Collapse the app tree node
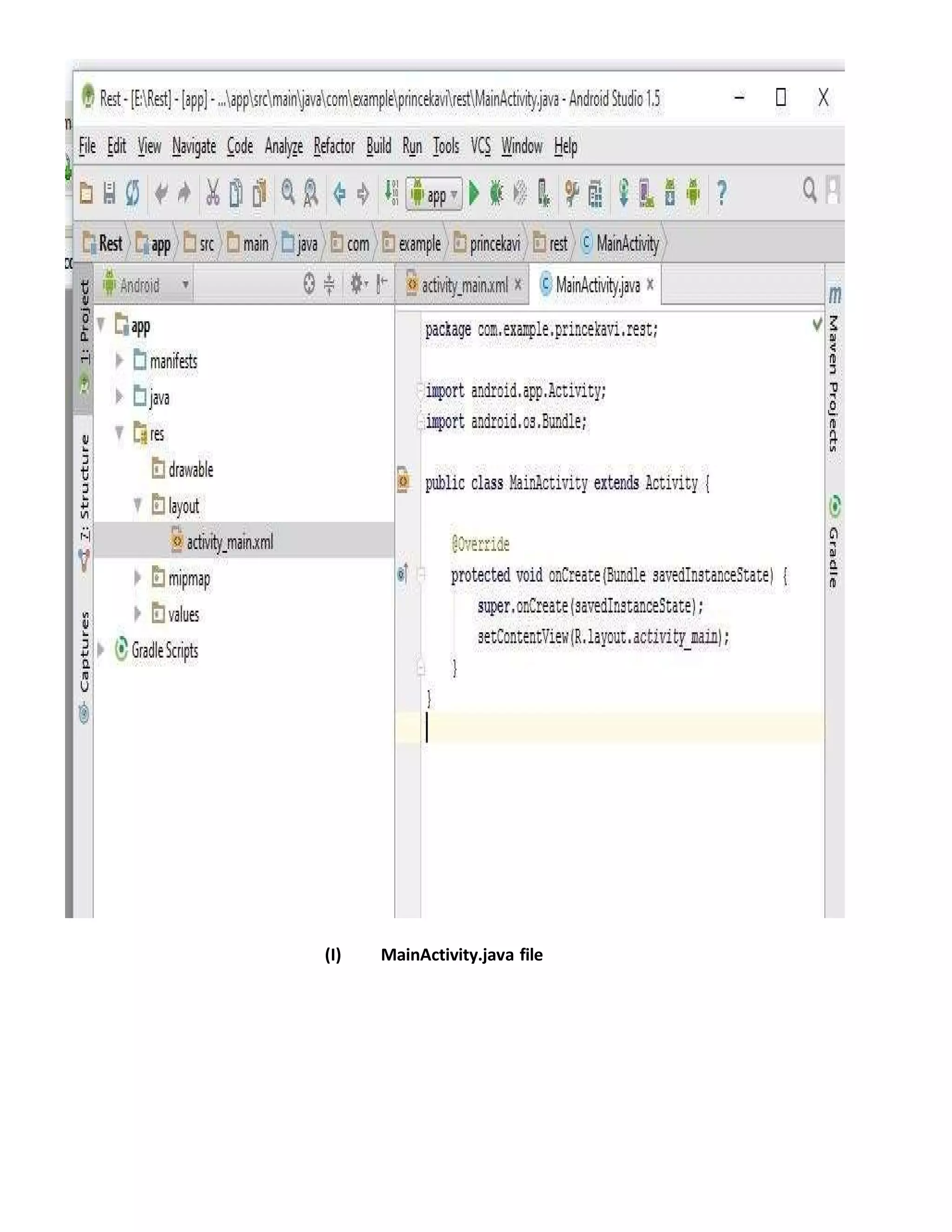The height and width of the screenshot is (1232, 952). coord(101,325)
